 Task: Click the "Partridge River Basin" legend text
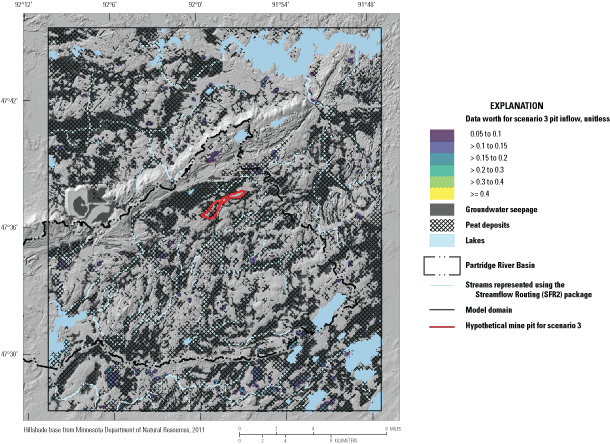(504, 264)
